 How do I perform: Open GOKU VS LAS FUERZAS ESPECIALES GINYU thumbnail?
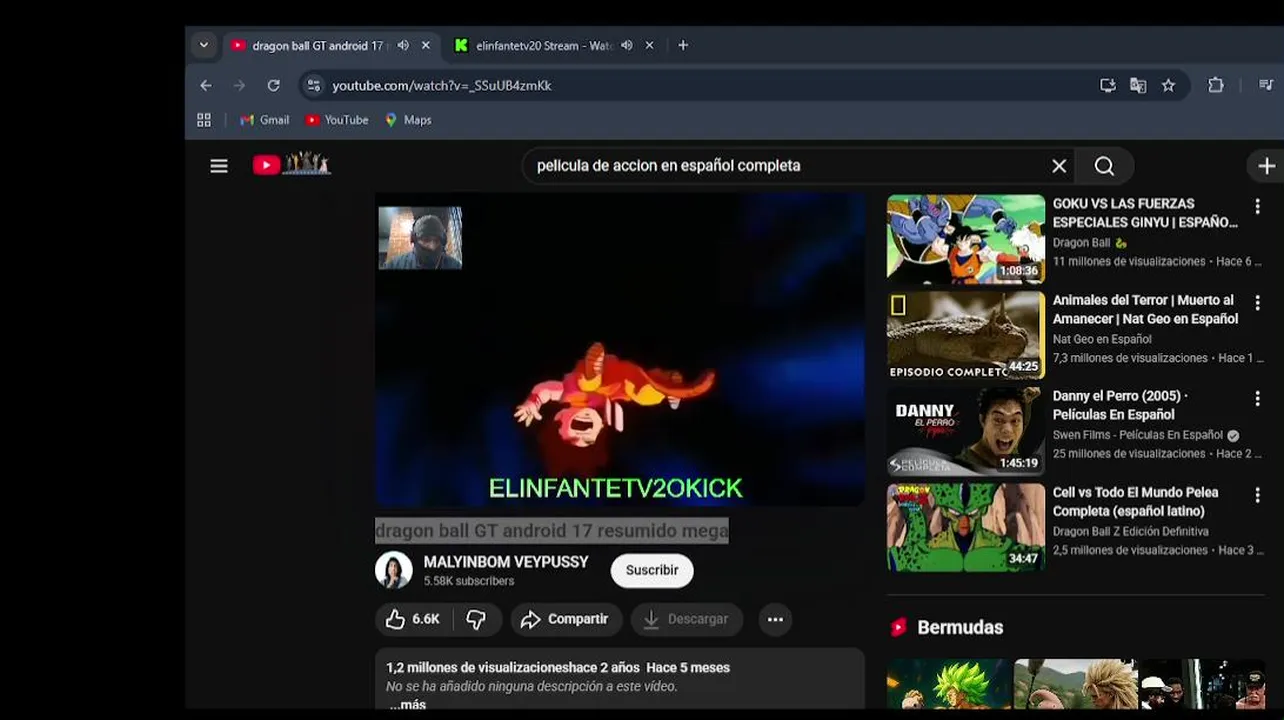pyautogui.click(x=966, y=239)
